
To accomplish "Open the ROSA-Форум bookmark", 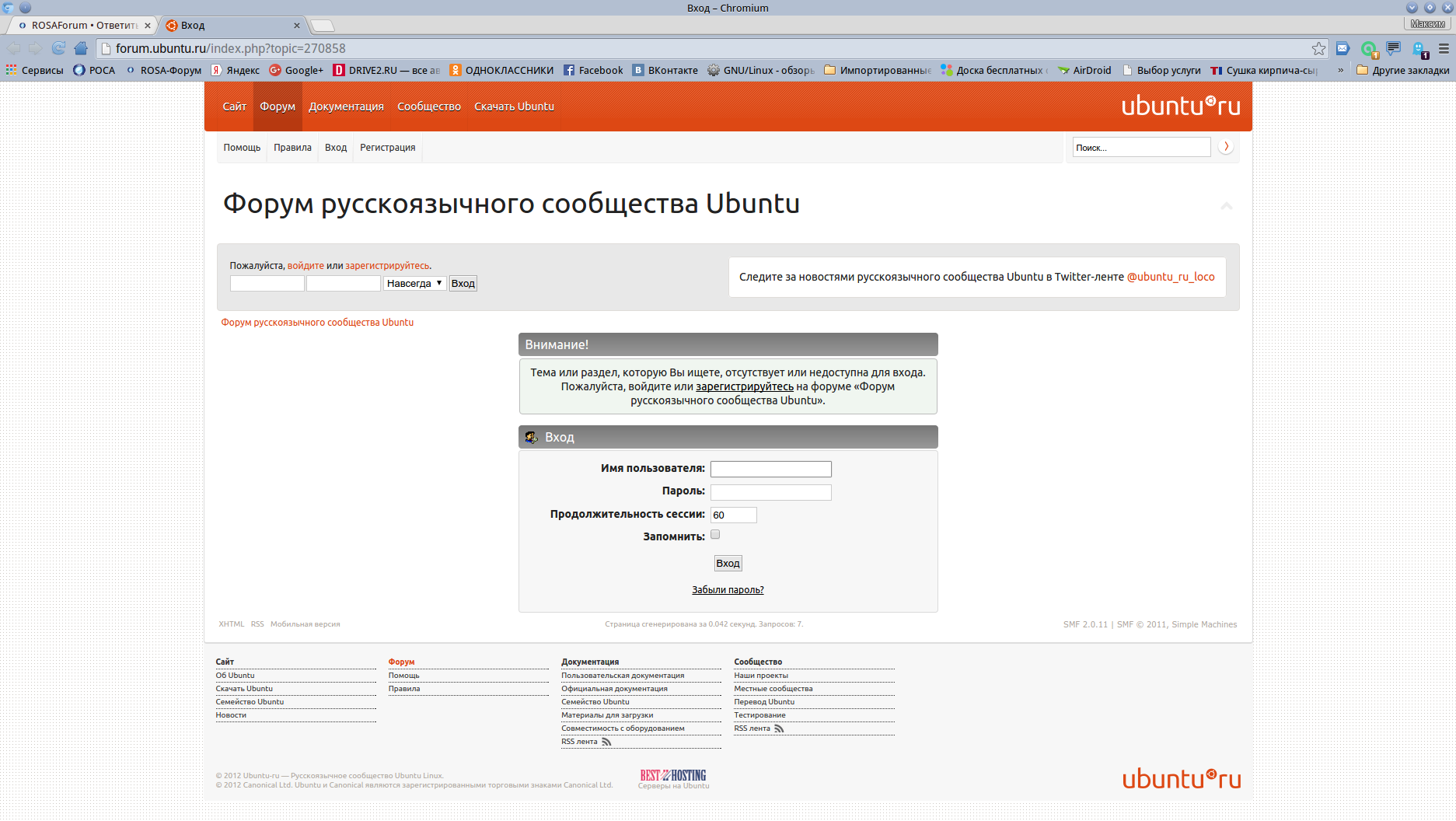I will (x=163, y=70).
